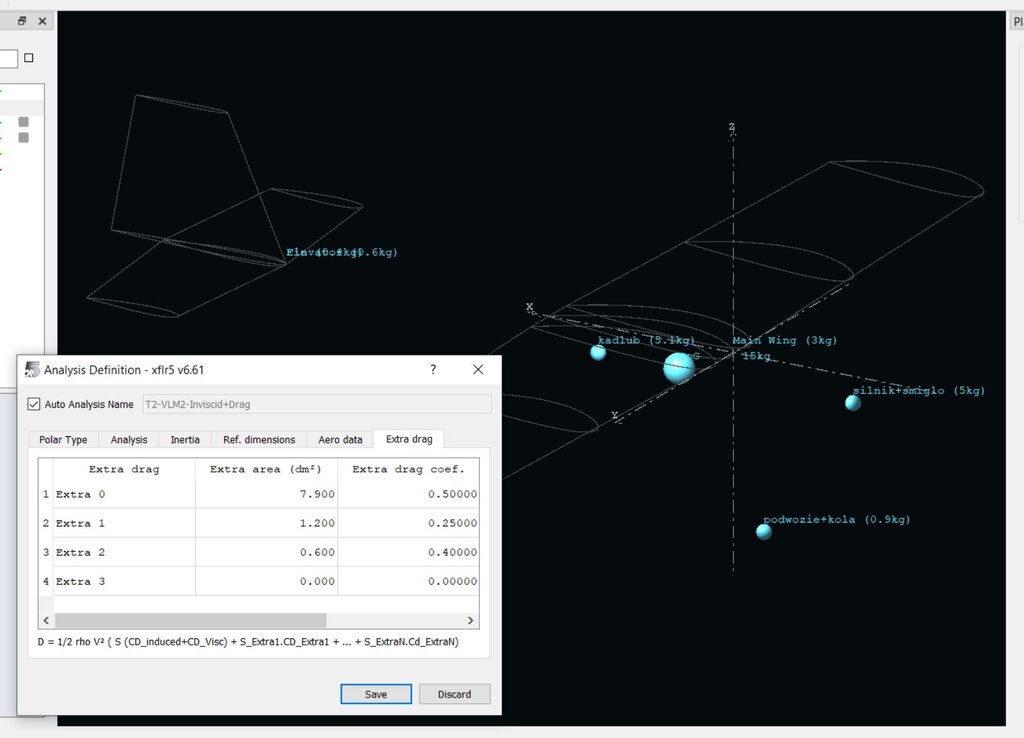
Task: Float the left dock panel
Action: tap(22, 21)
